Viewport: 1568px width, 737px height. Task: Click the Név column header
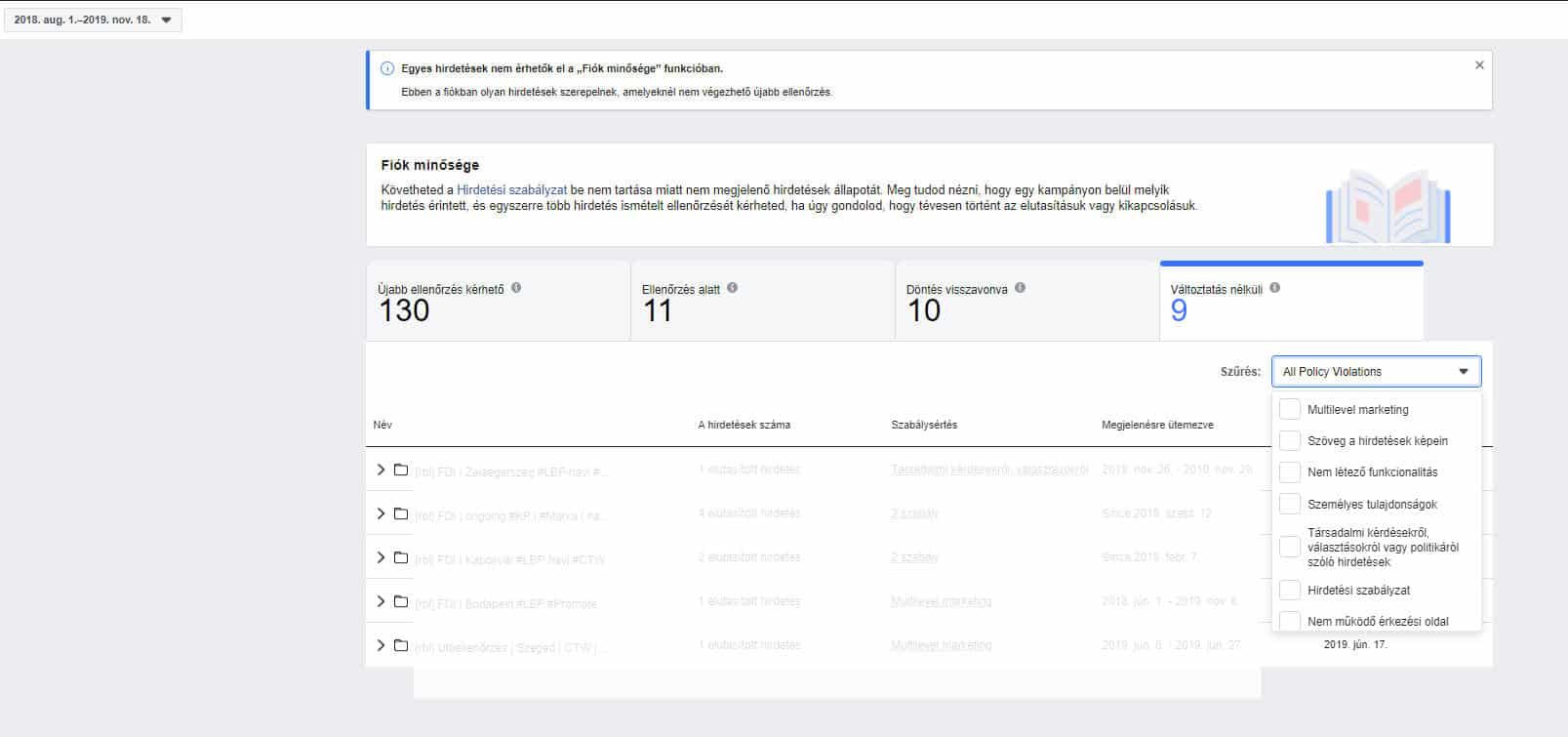[382, 425]
